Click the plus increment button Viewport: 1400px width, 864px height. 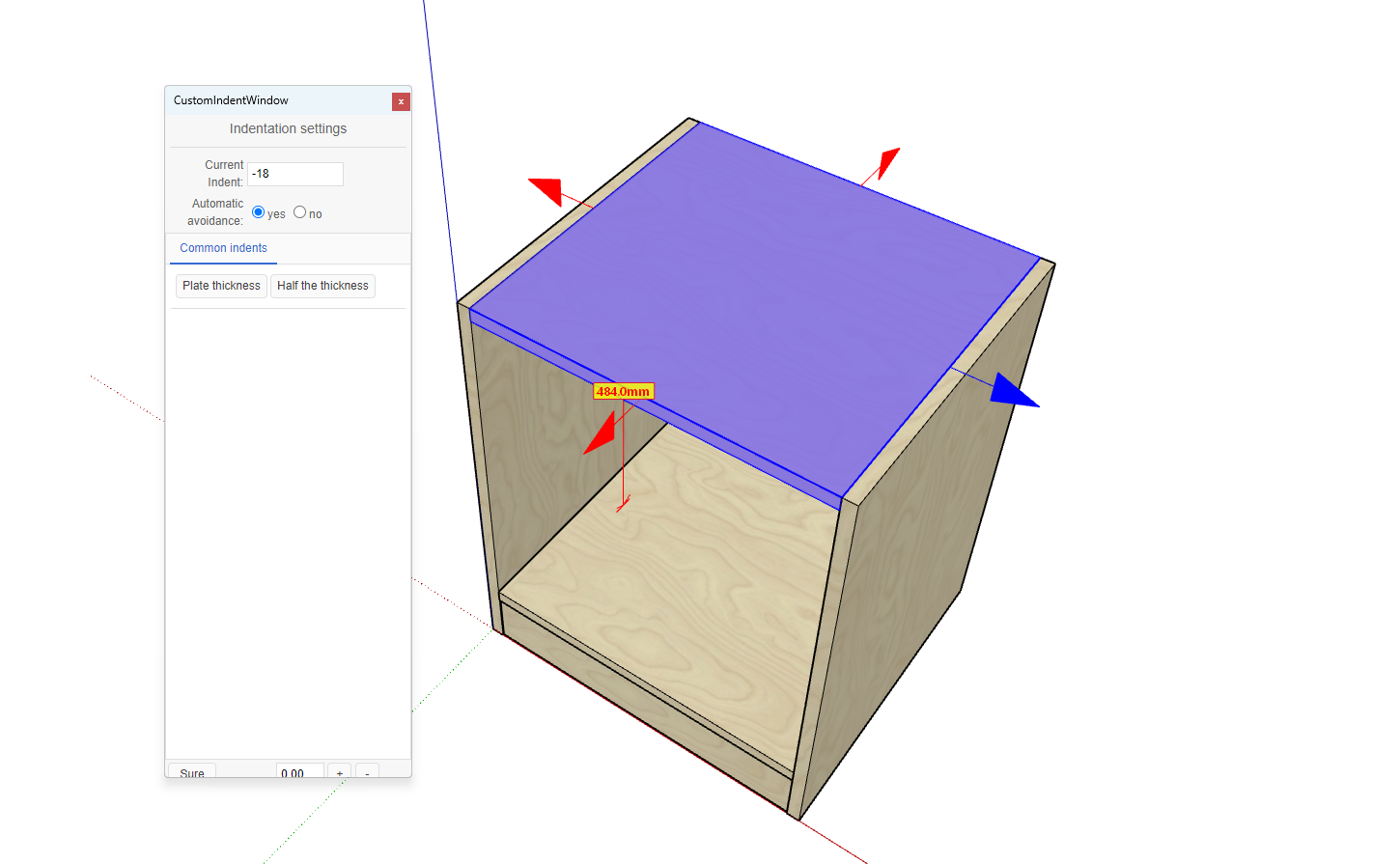point(339,772)
